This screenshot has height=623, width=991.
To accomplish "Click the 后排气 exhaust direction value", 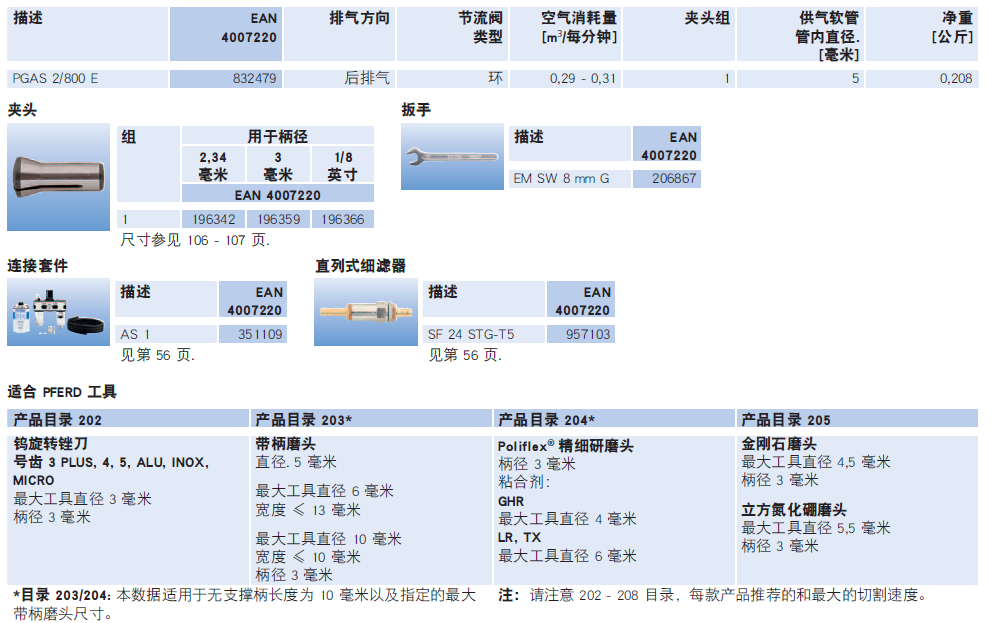I will pos(367,78).
